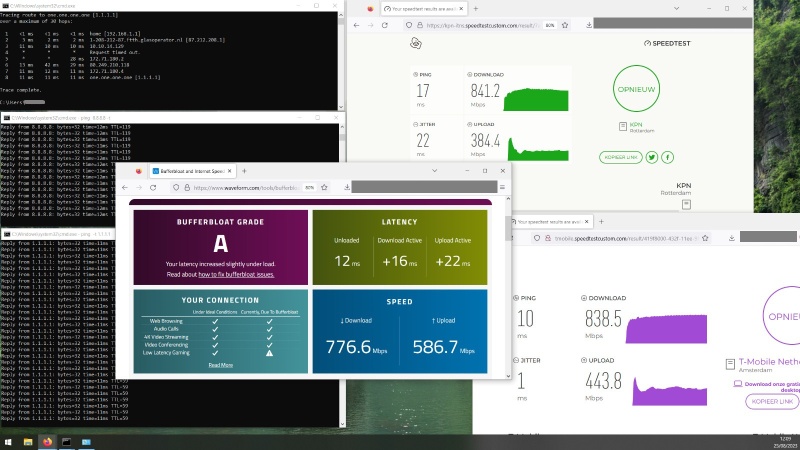This screenshot has height=450, width=800.
Task: Click the padlock icon in KPN speedtest address bar
Action: tap(420, 25)
